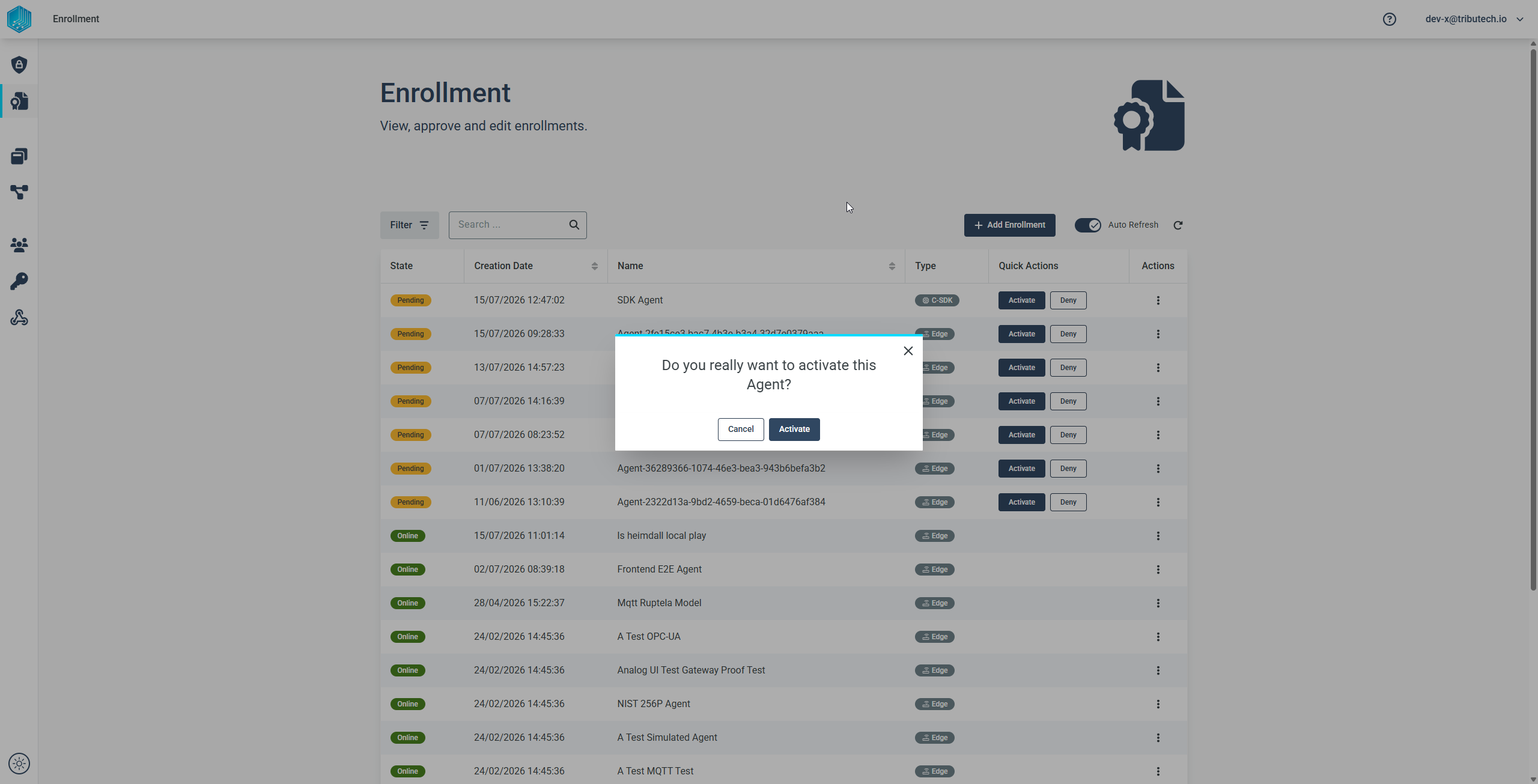Select the 'NIST 256P Agent' name cell
1538x784 pixels.
[x=654, y=704]
